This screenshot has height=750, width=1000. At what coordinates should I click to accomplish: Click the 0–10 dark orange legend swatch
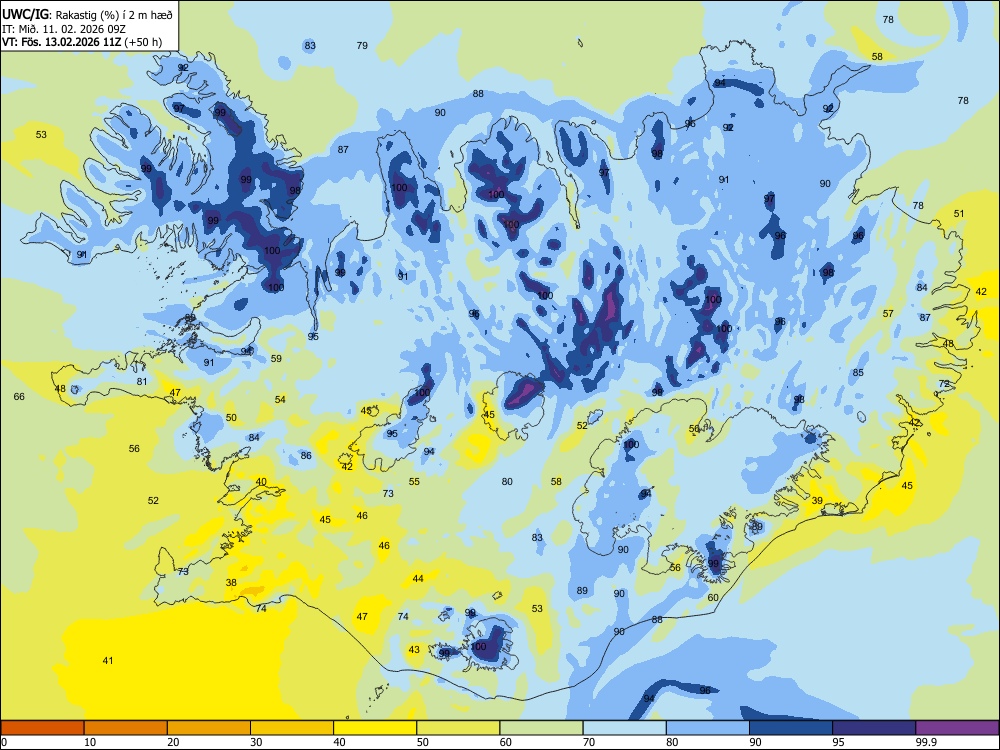click(43, 728)
